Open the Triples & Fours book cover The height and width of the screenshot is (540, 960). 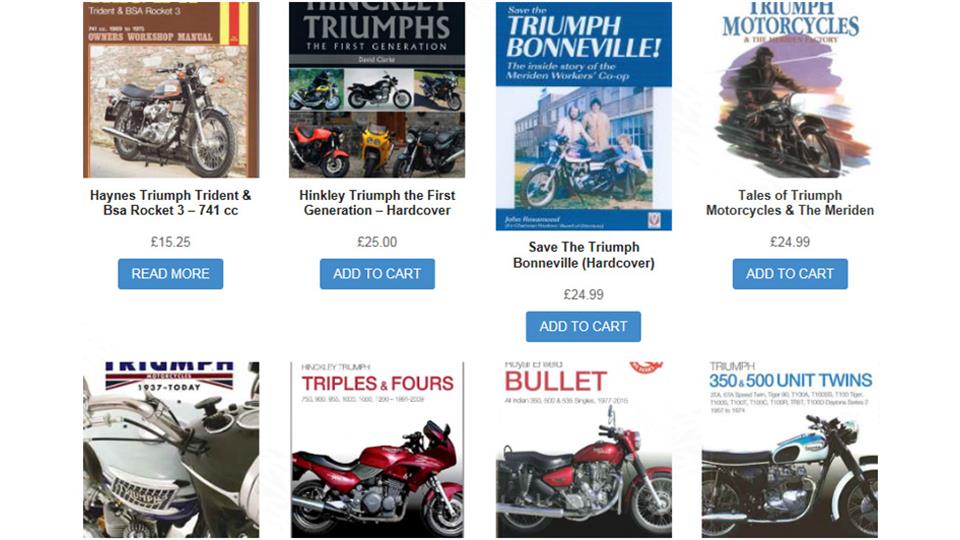(x=377, y=449)
